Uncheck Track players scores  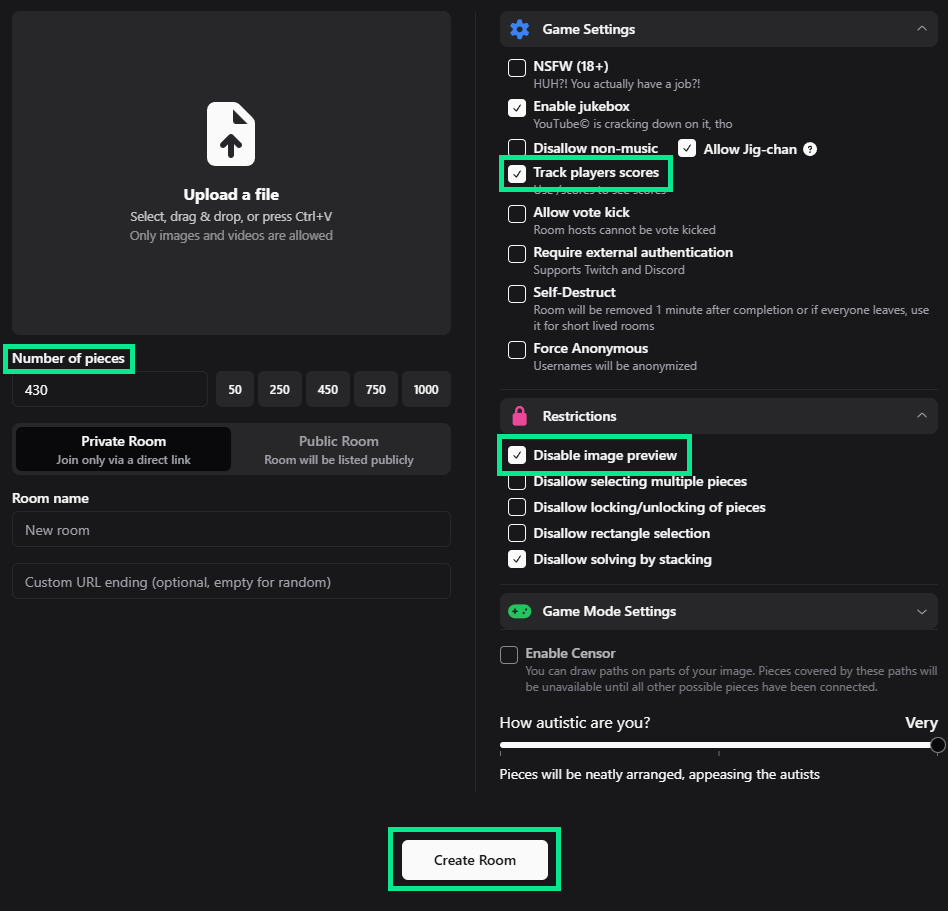coord(517,173)
